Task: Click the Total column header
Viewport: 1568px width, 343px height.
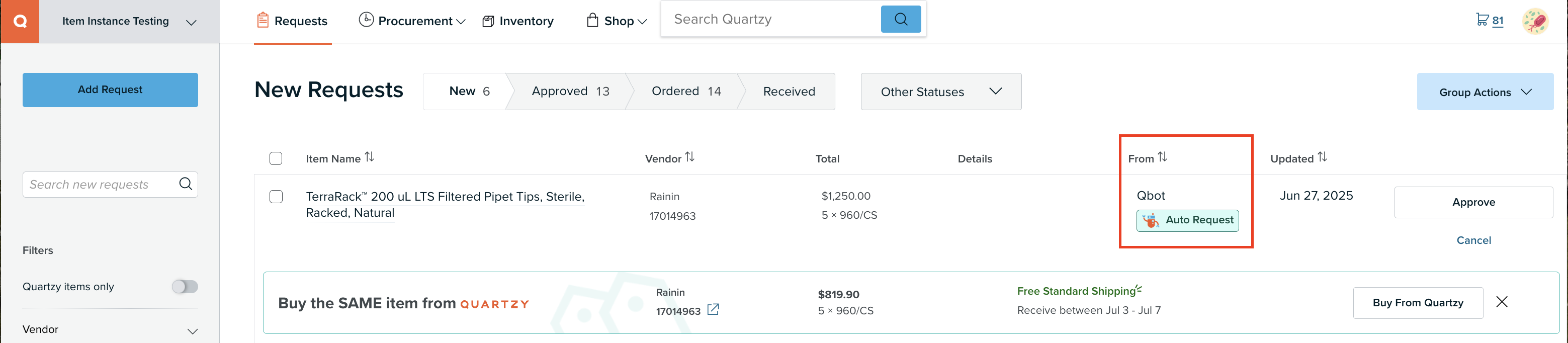Action: click(827, 159)
